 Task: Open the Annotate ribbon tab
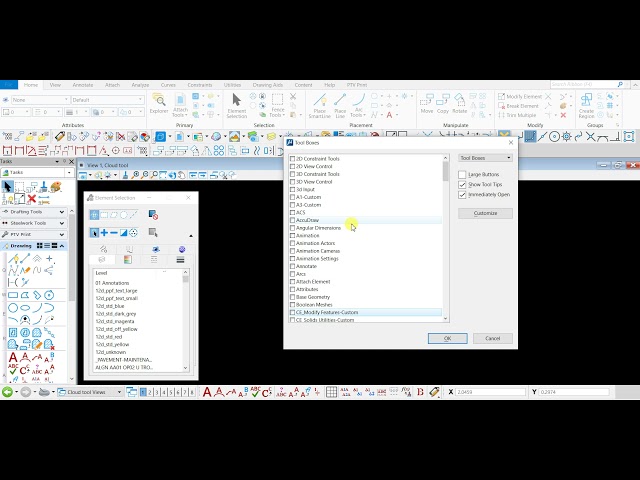(x=83, y=85)
